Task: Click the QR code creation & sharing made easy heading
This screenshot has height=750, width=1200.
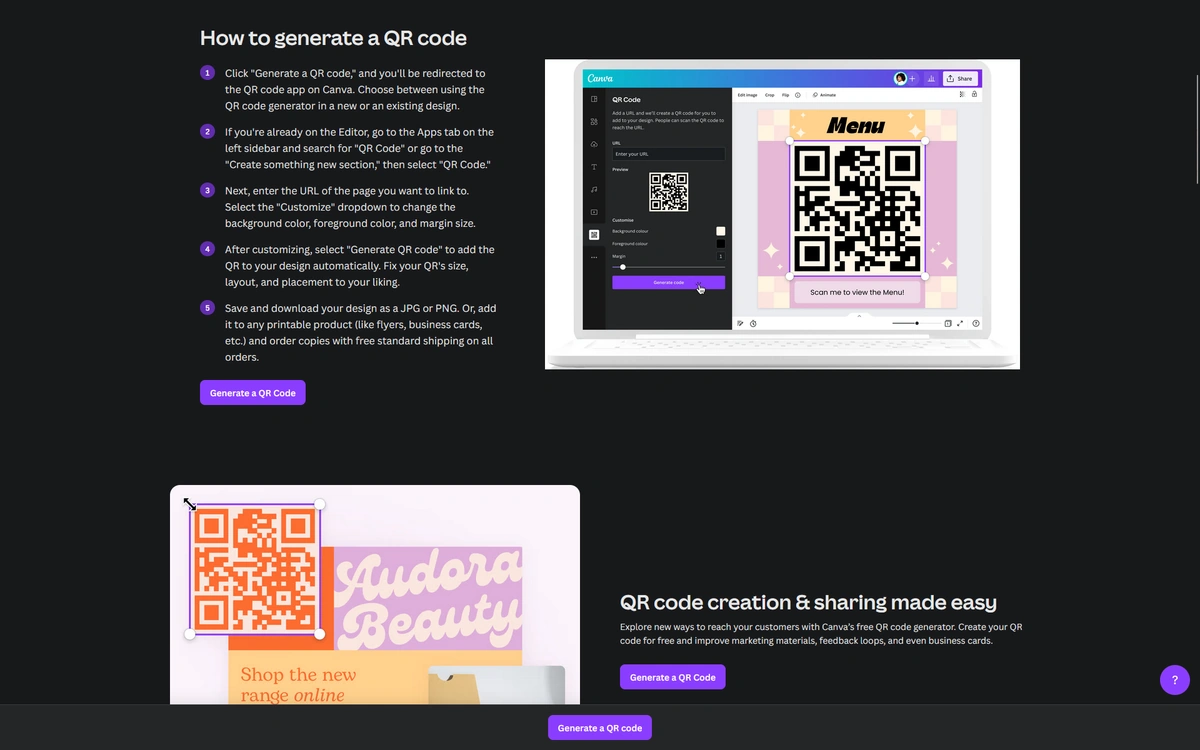Action: tap(808, 602)
